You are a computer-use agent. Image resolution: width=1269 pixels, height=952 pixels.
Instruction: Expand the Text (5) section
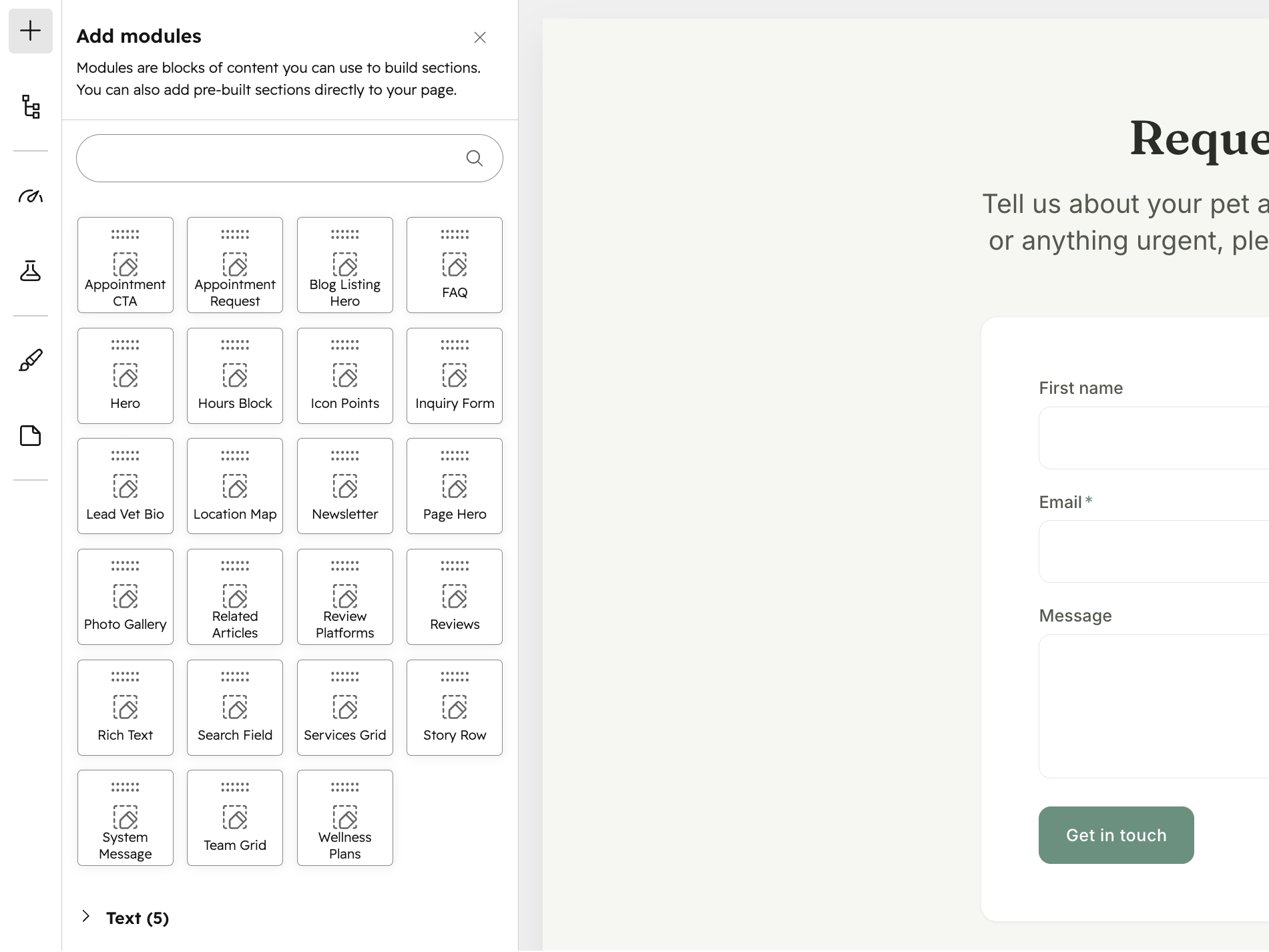tap(125, 918)
